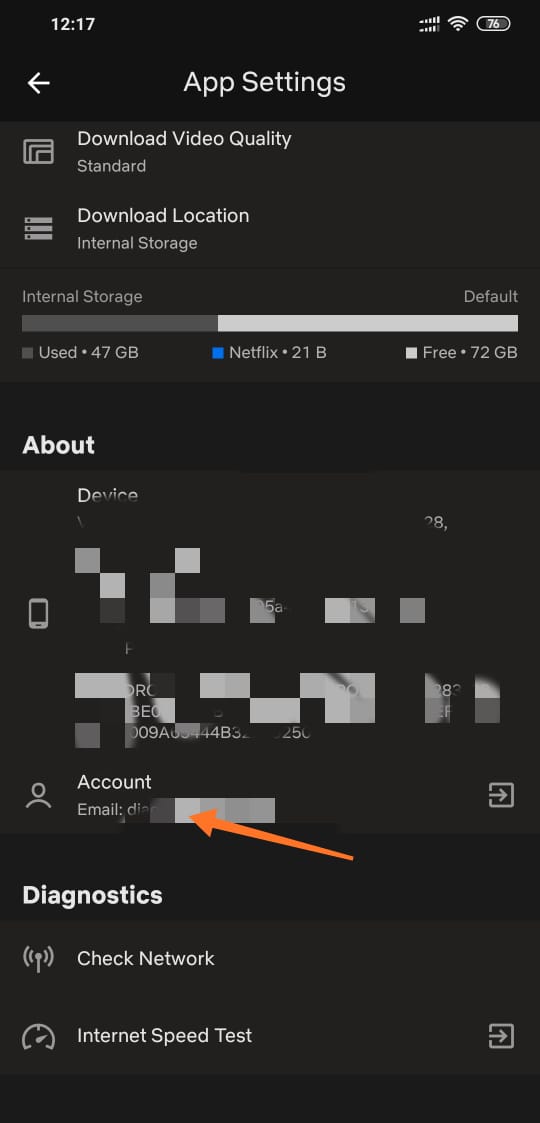
Task: Click the blue Netflix storage legend square
Action: (x=218, y=352)
